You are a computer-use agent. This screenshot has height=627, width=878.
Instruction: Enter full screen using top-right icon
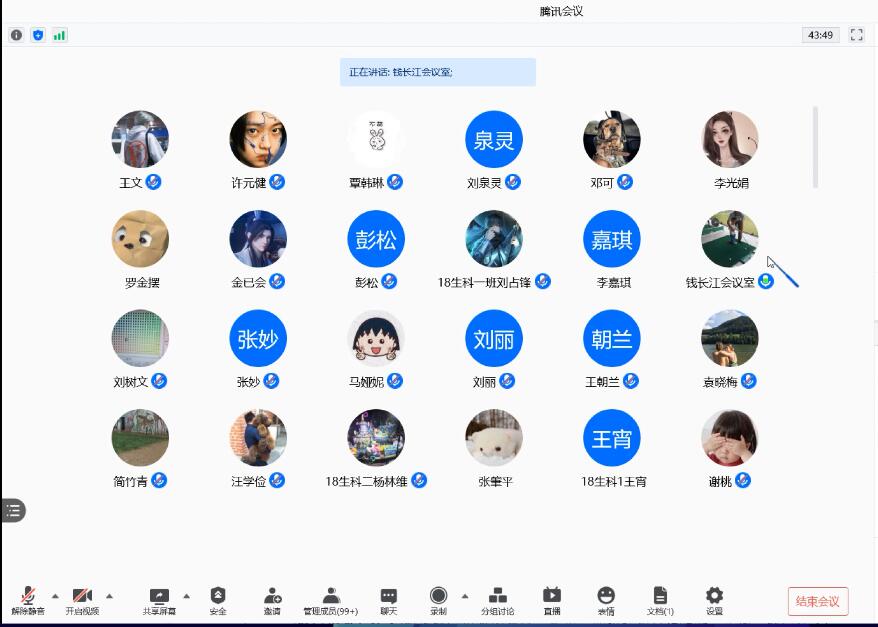tap(856, 35)
